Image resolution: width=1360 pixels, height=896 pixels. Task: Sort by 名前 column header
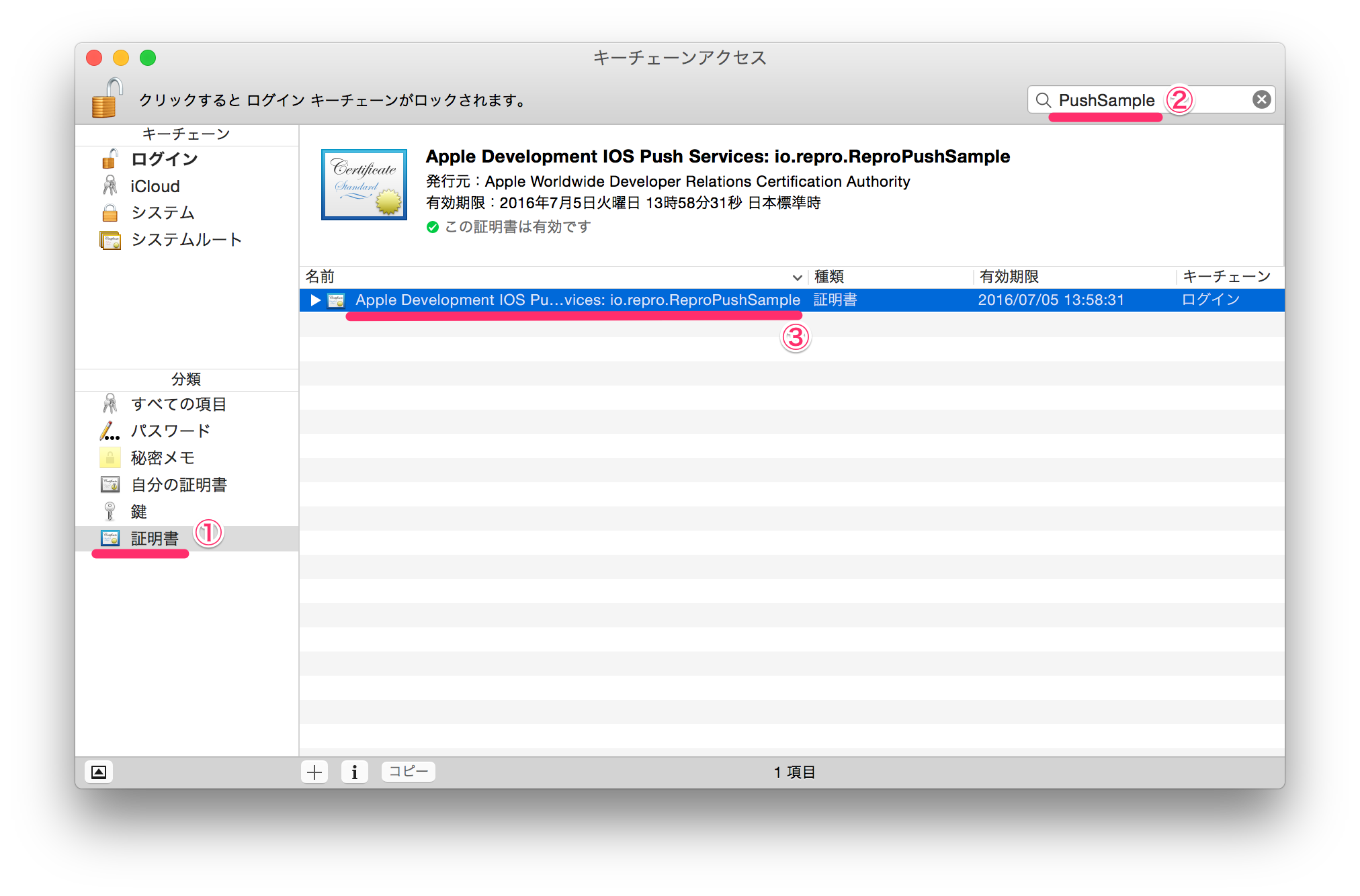tap(553, 277)
